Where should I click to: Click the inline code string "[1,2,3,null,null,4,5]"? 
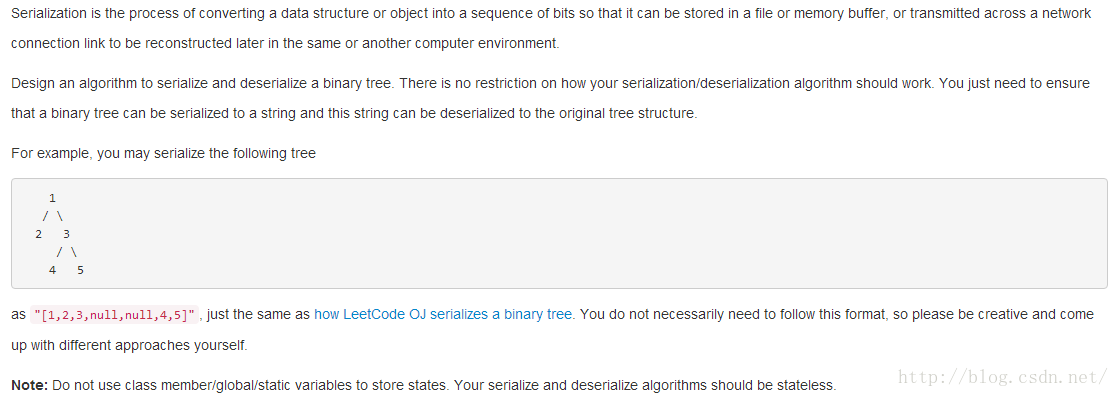coord(115,315)
